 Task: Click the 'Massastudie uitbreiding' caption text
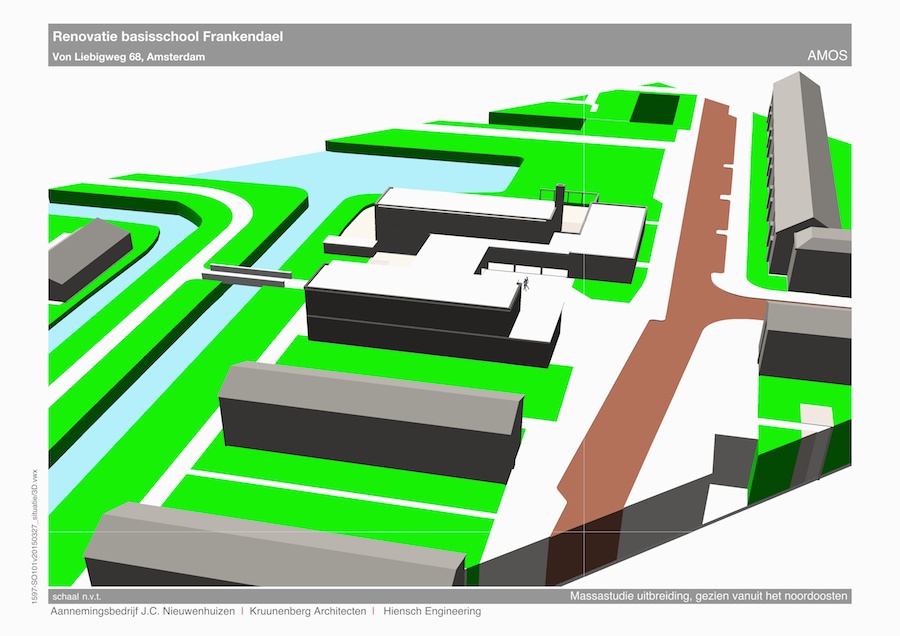click(x=708, y=596)
